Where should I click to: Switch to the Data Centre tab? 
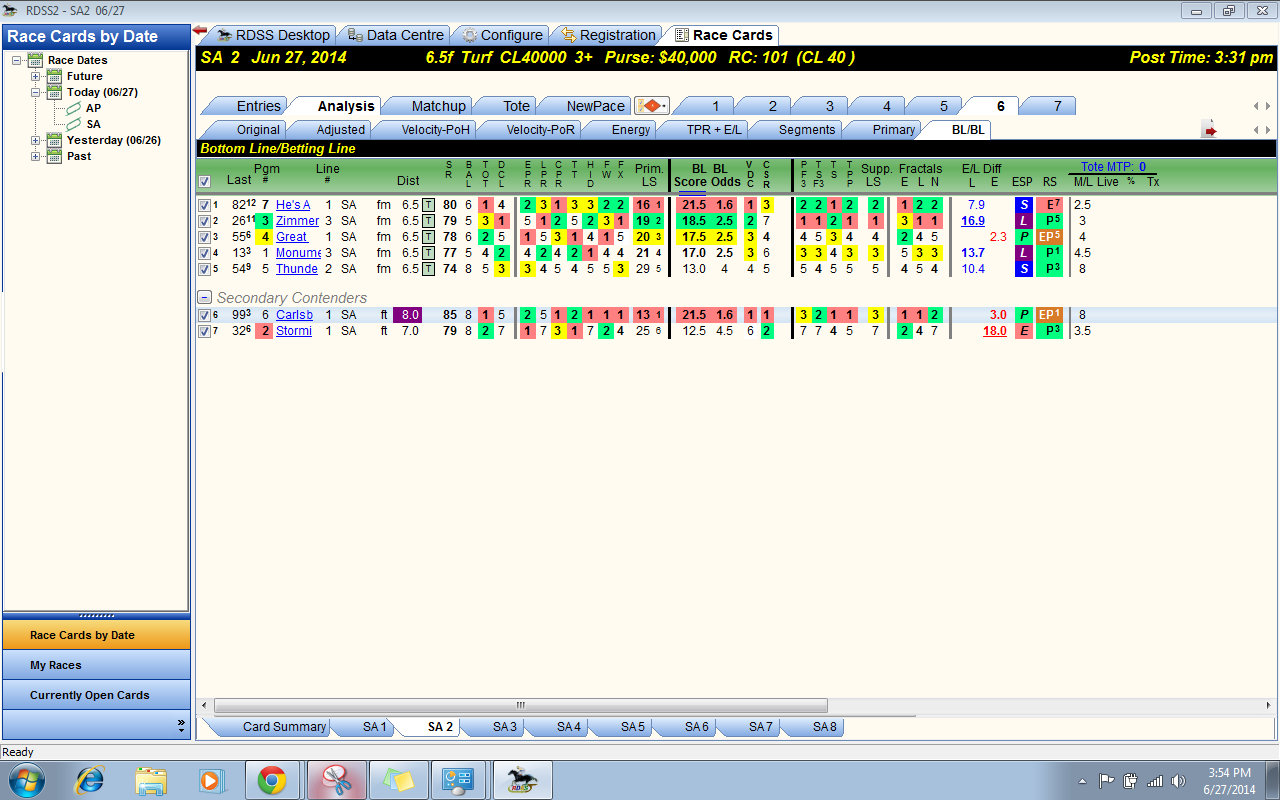[x=395, y=35]
